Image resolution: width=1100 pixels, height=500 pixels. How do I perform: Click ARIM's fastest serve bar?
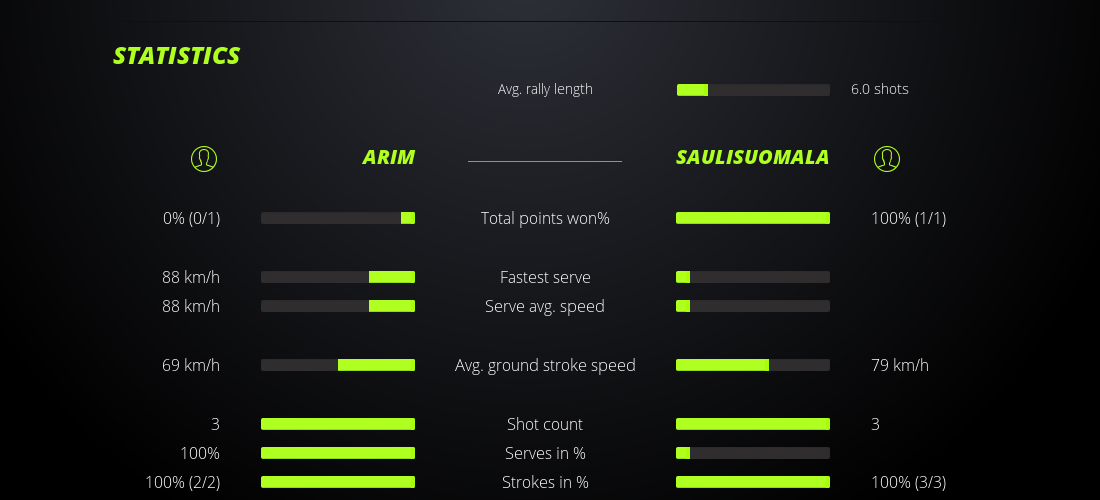[x=338, y=277]
